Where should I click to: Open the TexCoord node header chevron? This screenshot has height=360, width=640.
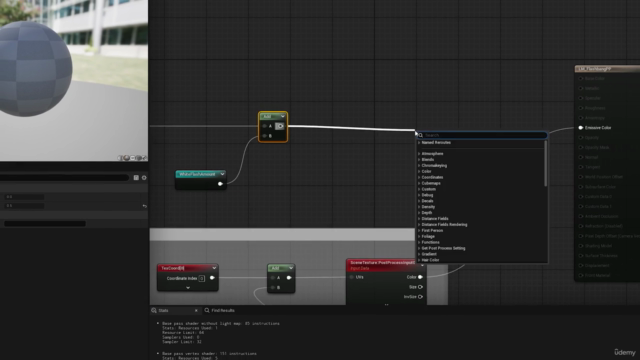[x=214, y=268]
